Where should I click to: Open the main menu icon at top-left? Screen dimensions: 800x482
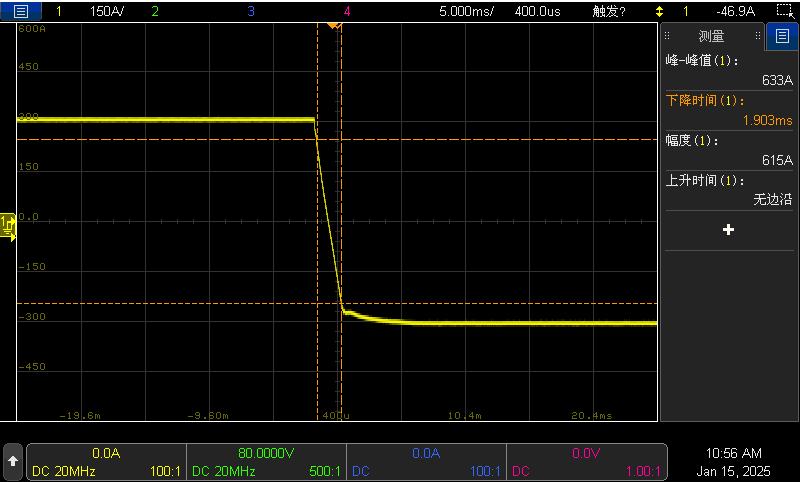[x=21, y=11]
